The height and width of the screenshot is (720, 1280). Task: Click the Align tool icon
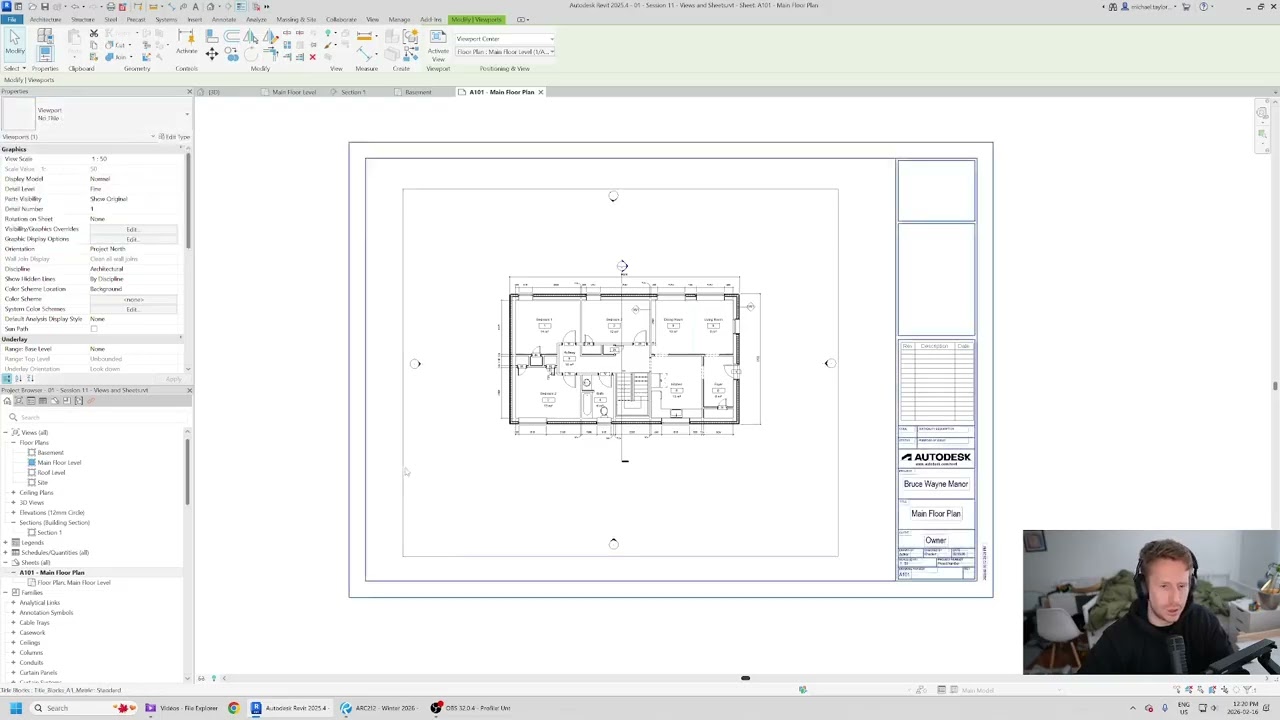[212, 36]
